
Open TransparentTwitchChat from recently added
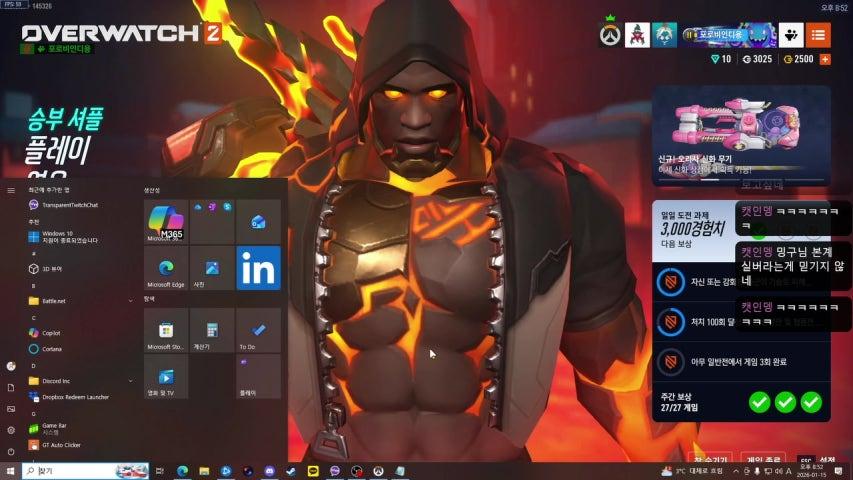(70, 205)
